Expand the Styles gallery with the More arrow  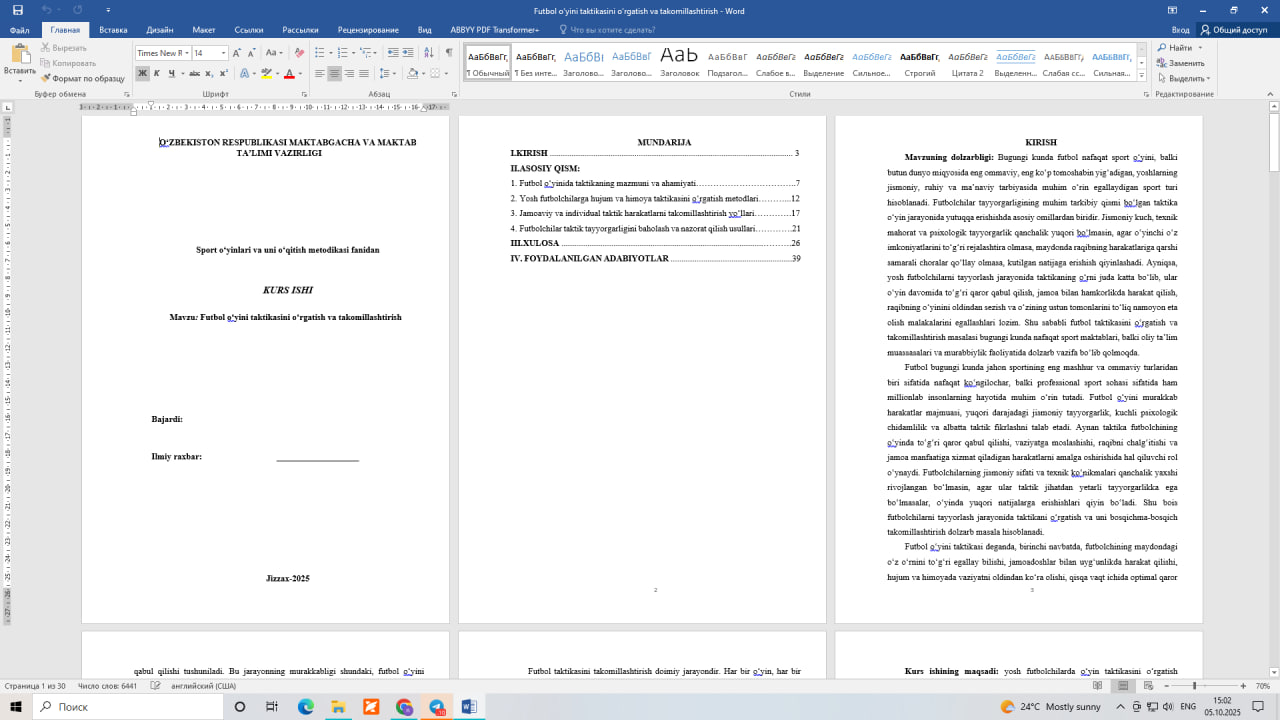point(1141,76)
